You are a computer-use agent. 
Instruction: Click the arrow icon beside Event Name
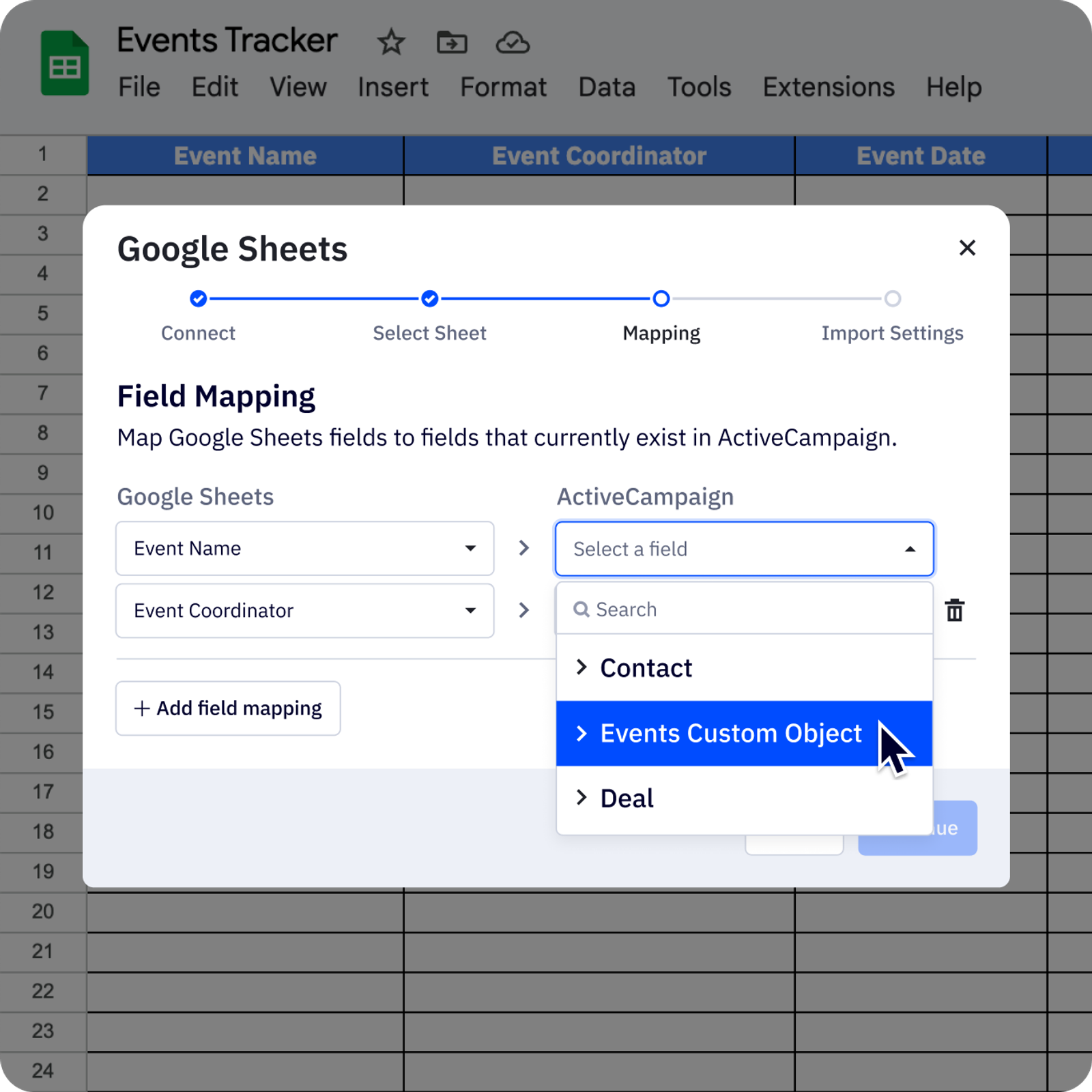coord(523,548)
